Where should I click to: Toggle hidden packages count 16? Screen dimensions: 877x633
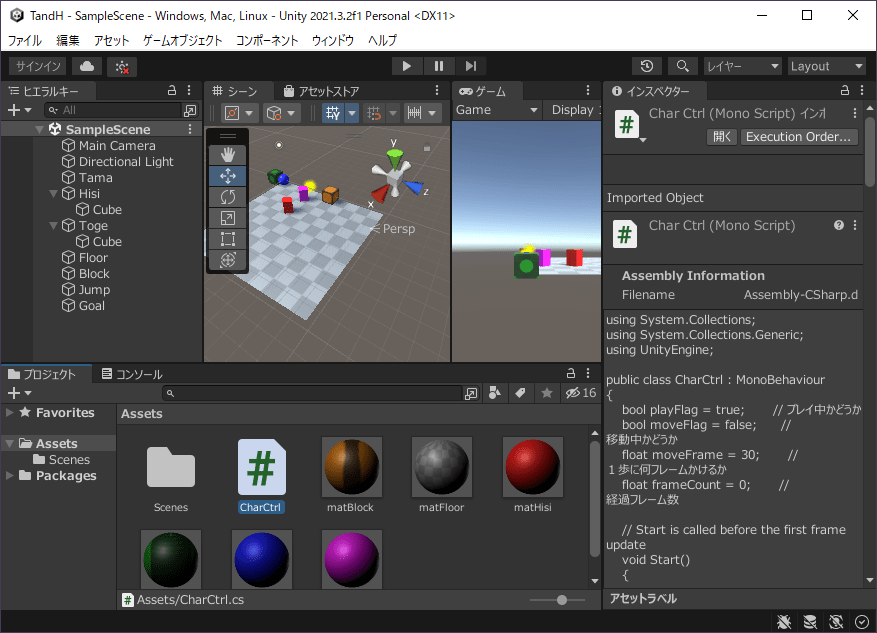point(581,393)
